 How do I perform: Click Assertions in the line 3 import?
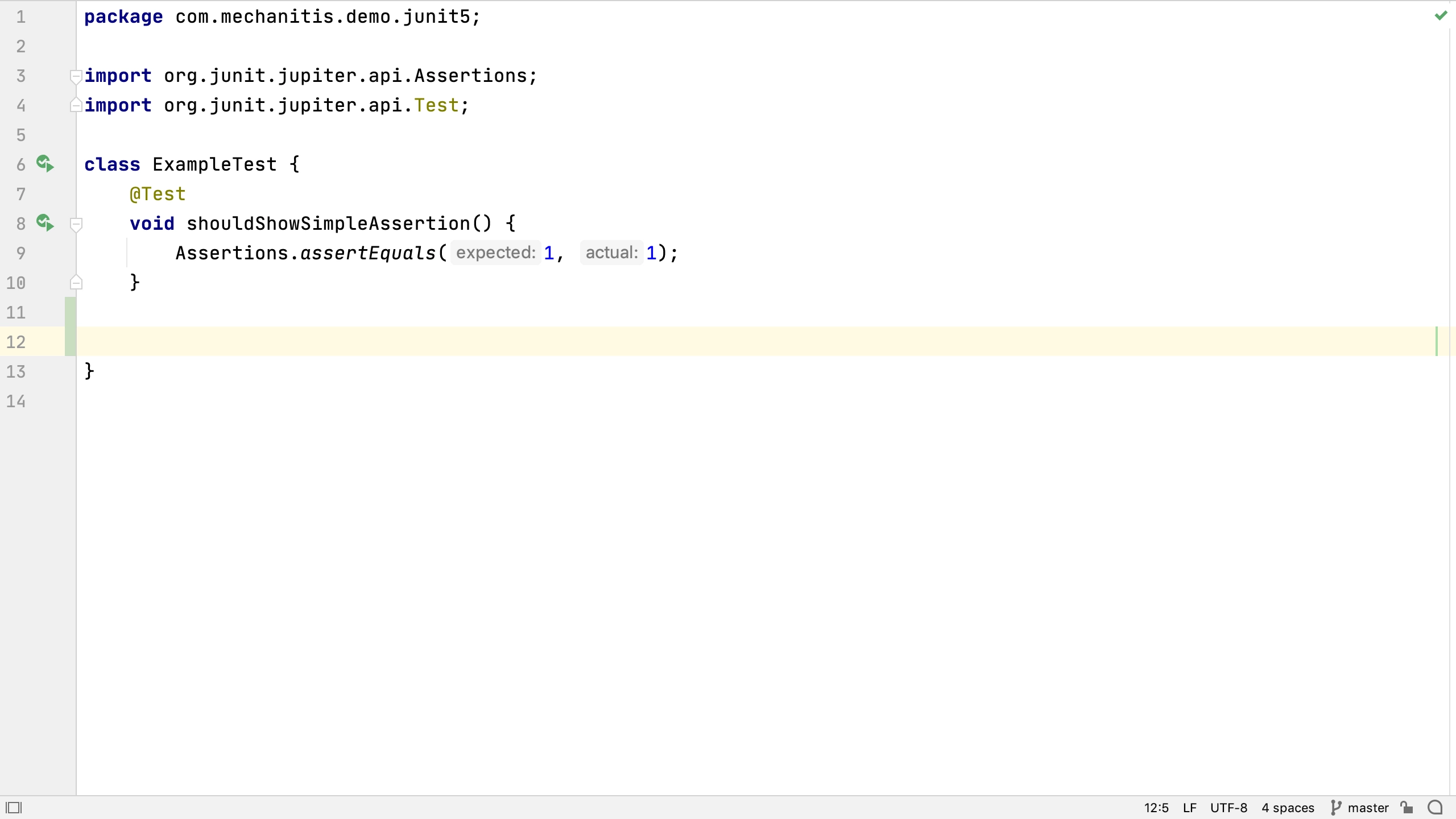(471, 76)
